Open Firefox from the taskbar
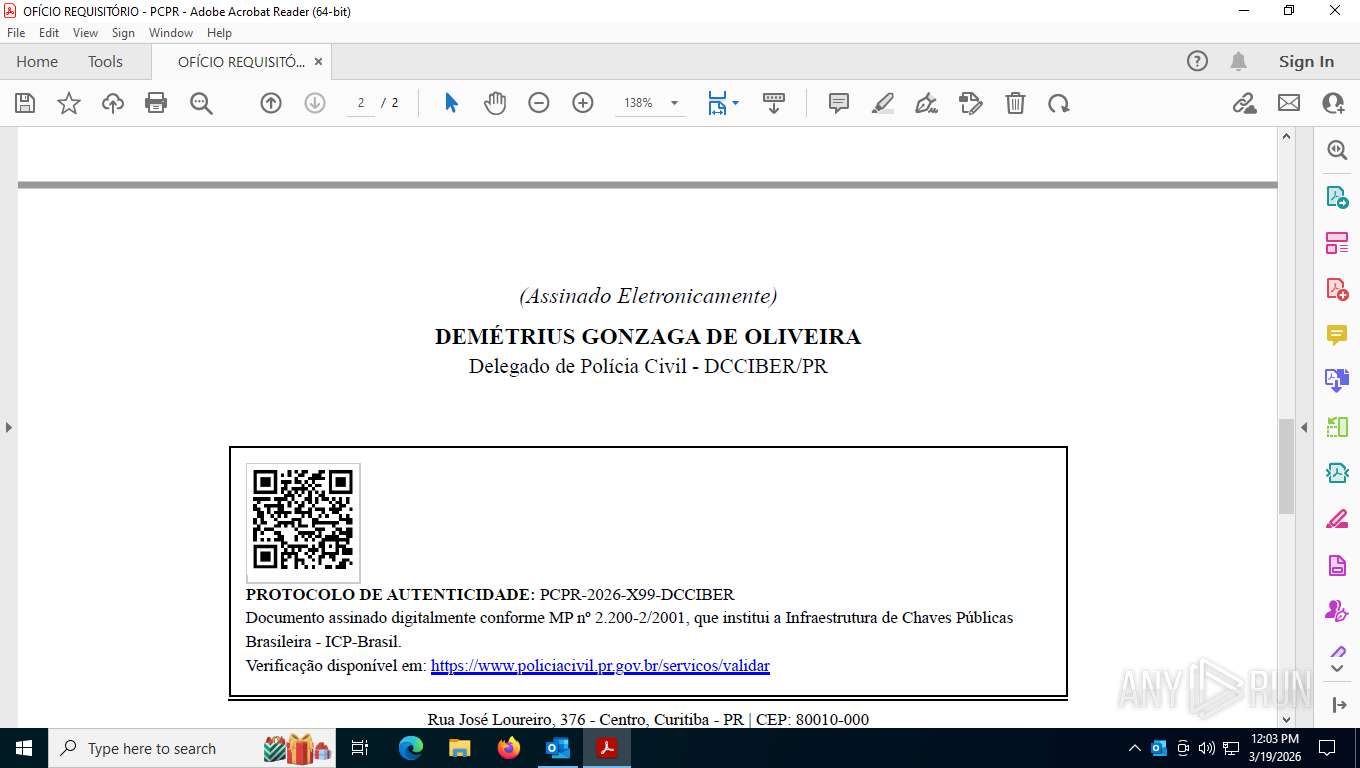This screenshot has width=1360, height=768. [x=509, y=748]
